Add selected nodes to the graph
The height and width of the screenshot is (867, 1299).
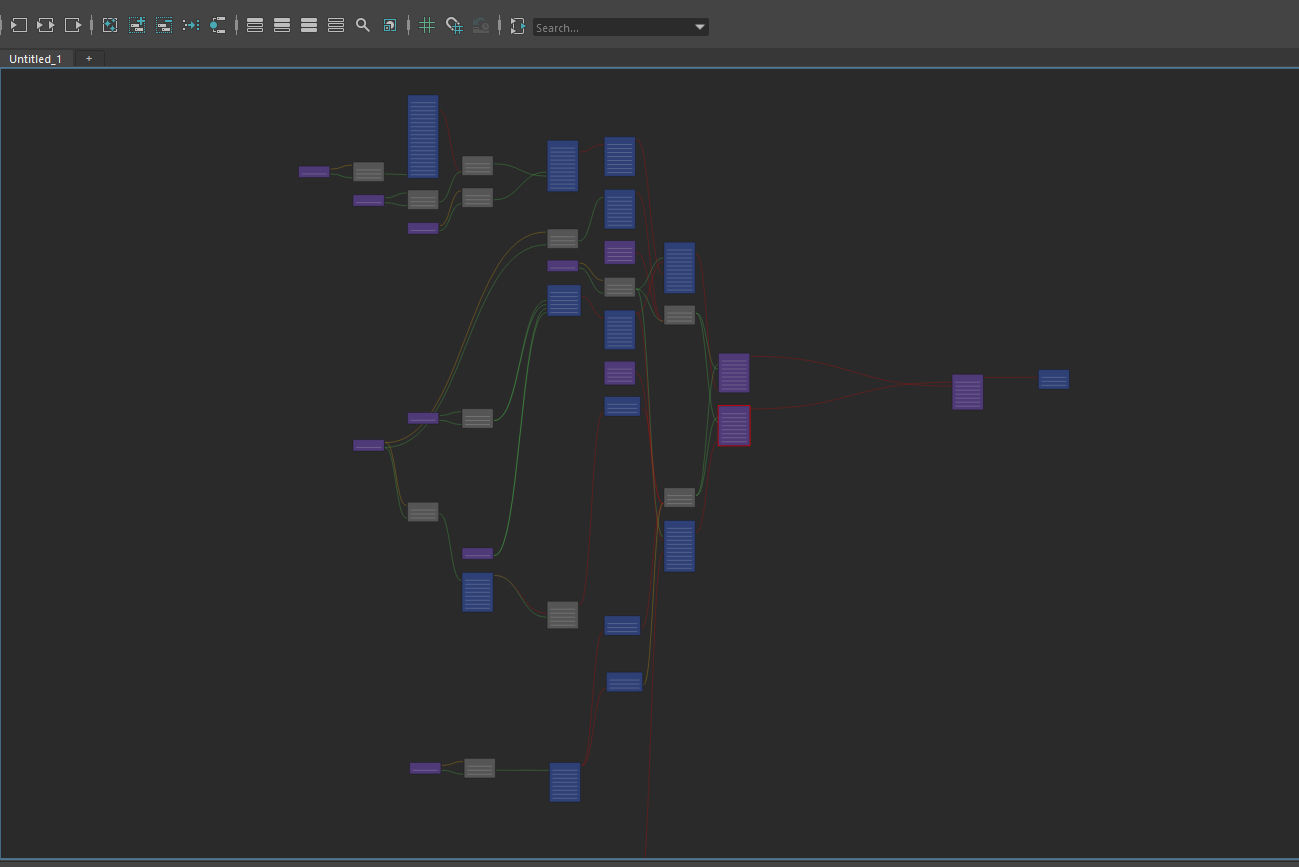[137, 25]
